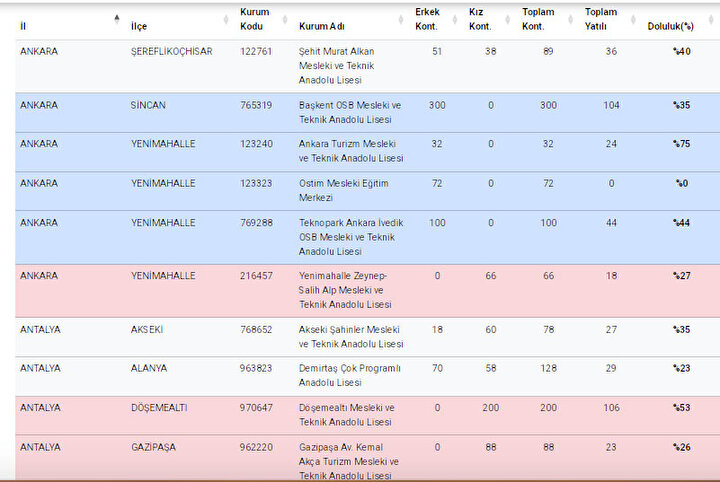Image resolution: width=720 pixels, height=482 pixels.
Task: Select institution code 768652
Action: click(x=256, y=330)
